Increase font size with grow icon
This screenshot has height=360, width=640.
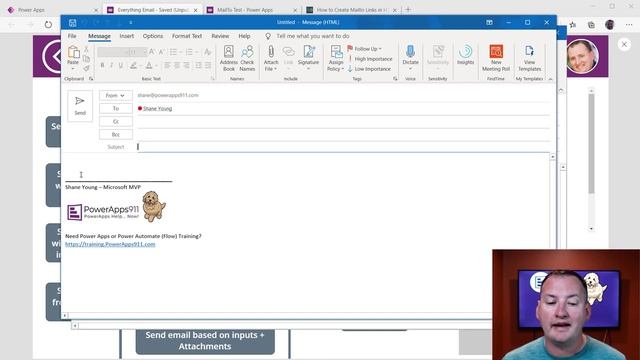point(152,52)
